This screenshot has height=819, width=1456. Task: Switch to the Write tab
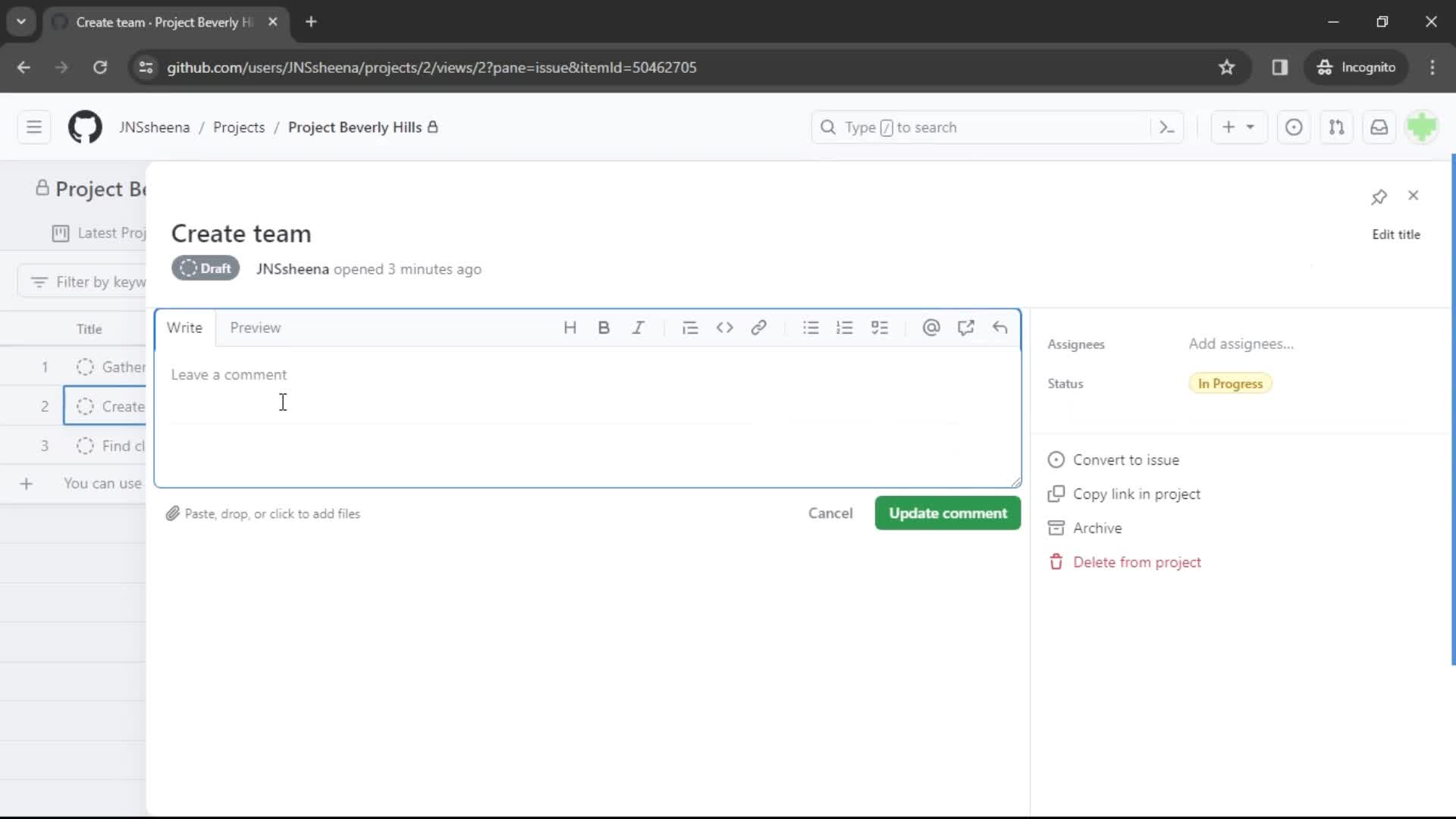(x=184, y=328)
